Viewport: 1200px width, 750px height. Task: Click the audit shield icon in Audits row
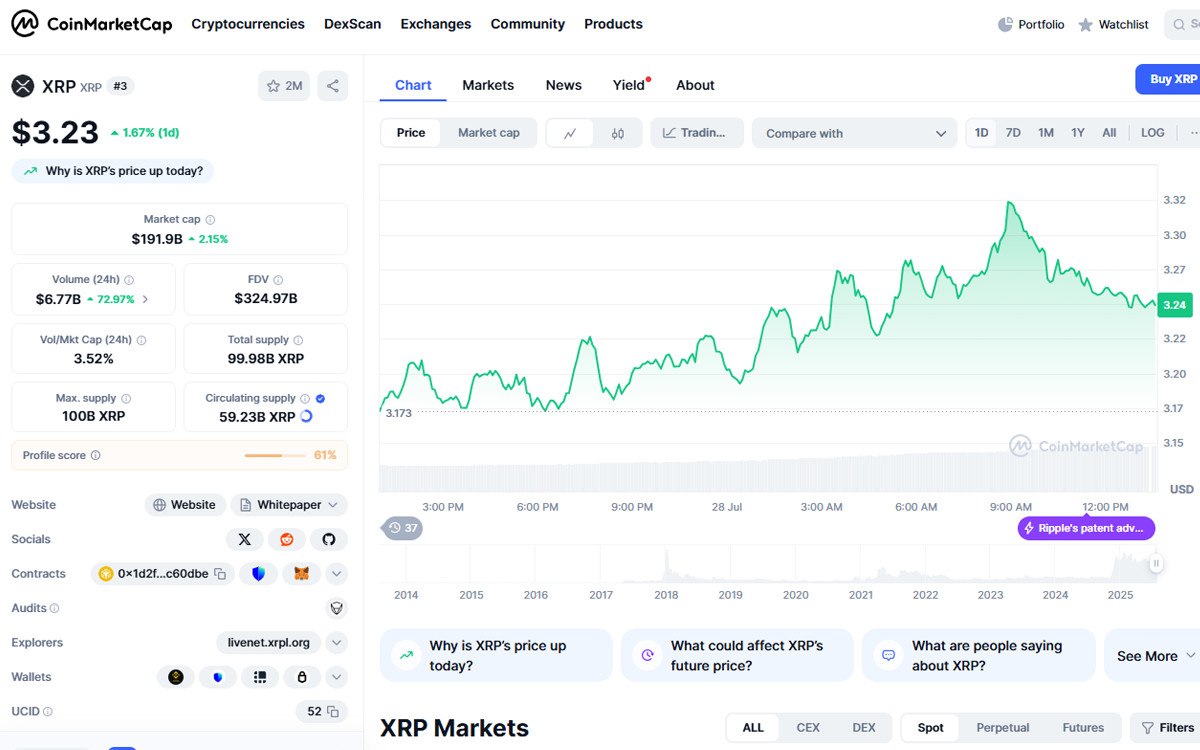[x=337, y=608]
